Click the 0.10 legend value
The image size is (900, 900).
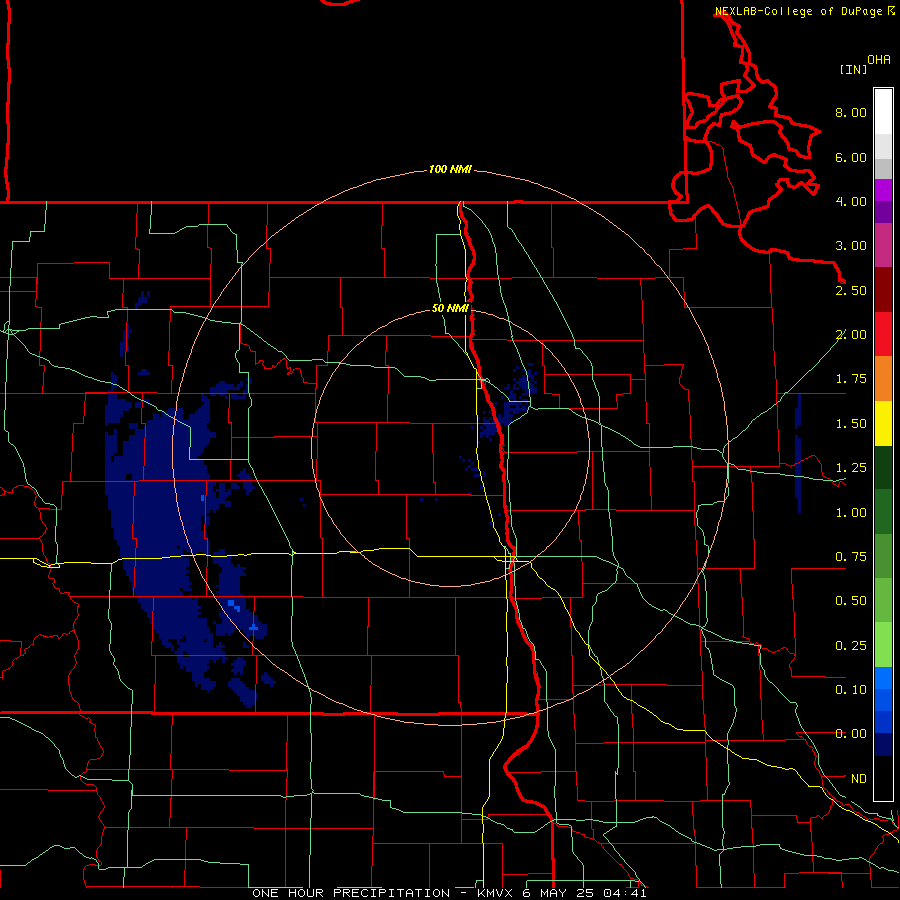click(x=851, y=690)
